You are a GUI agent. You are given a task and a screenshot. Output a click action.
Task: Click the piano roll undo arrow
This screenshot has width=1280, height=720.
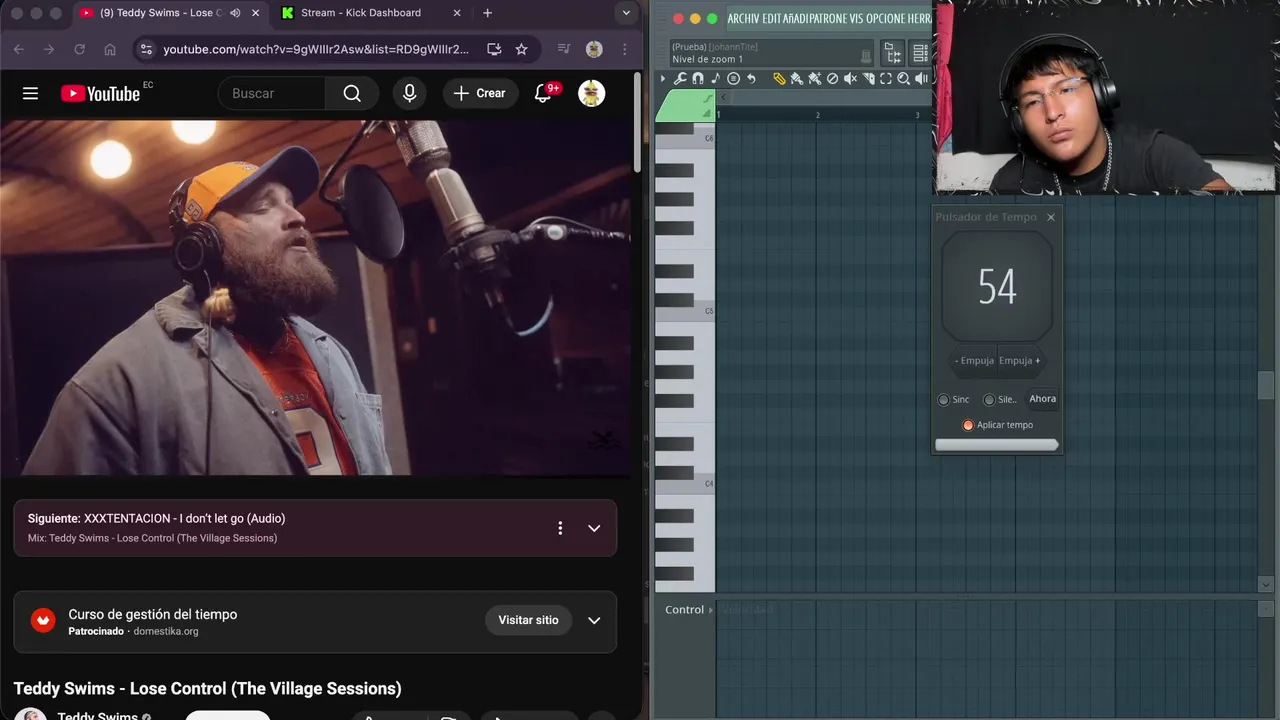click(x=751, y=78)
